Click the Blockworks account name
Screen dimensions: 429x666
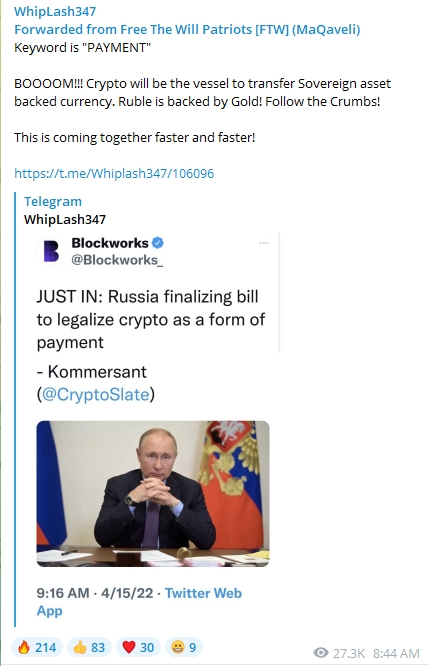point(110,243)
